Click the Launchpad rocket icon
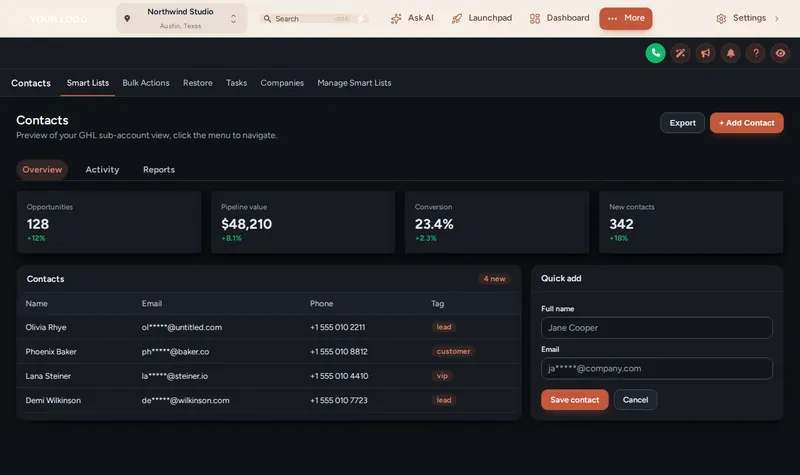 tap(457, 18)
